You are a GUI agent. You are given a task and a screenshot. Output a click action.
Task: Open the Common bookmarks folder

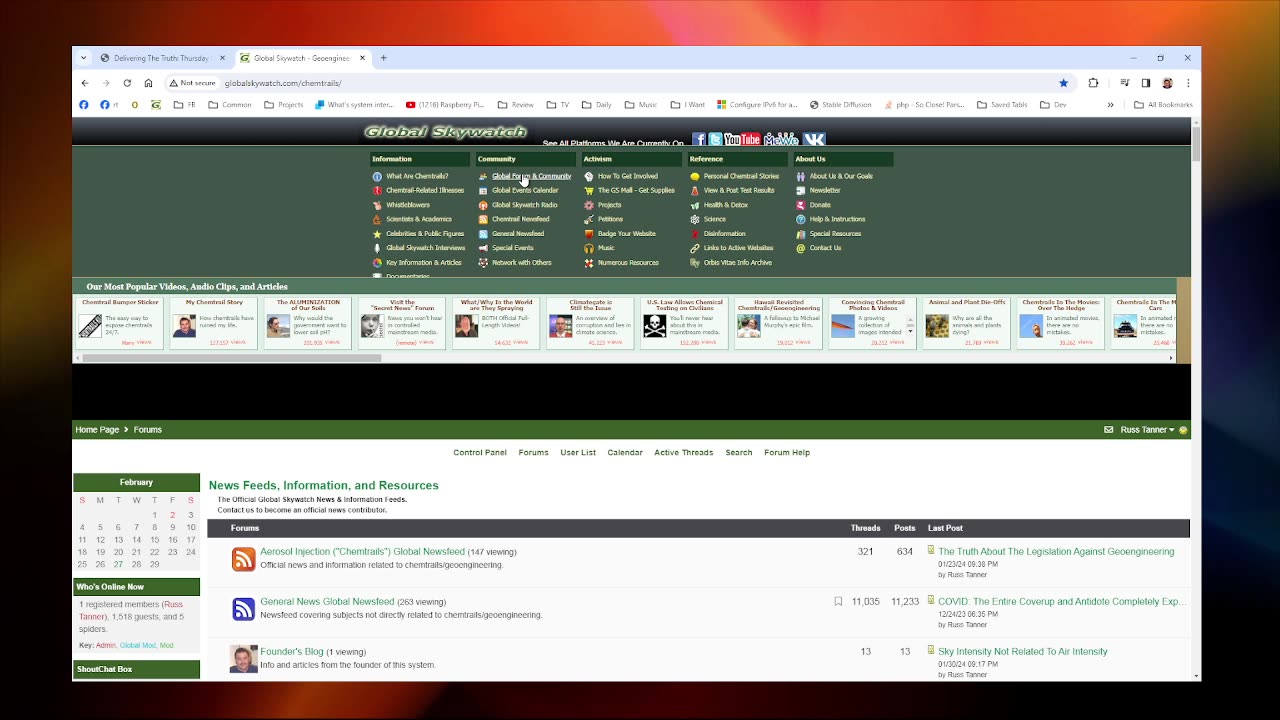(x=230, y=105)
